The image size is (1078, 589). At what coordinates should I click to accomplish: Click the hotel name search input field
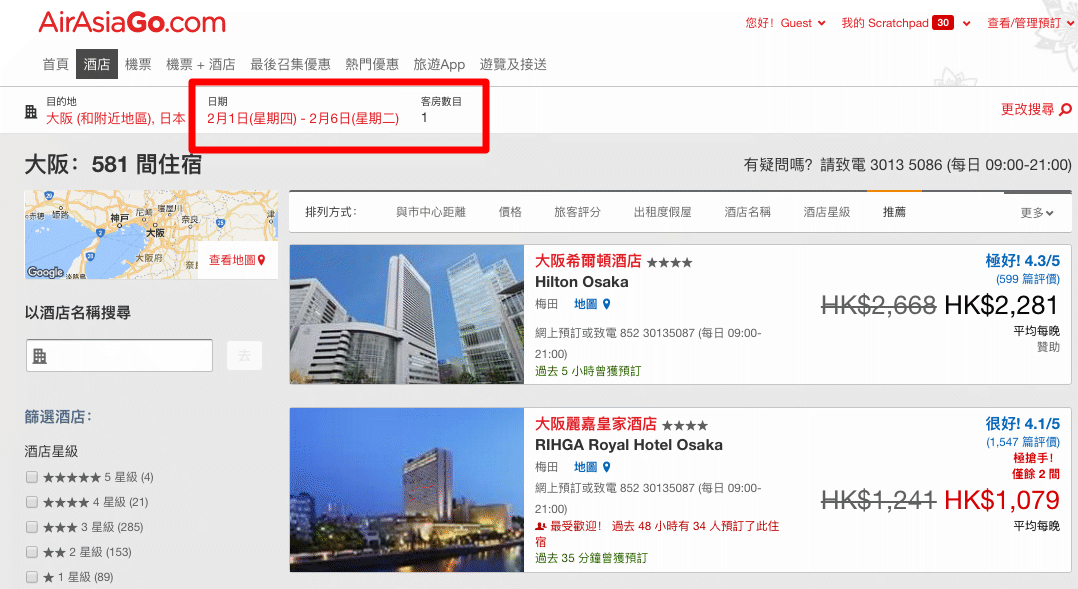pyautogui.click(x=120, y=355)
